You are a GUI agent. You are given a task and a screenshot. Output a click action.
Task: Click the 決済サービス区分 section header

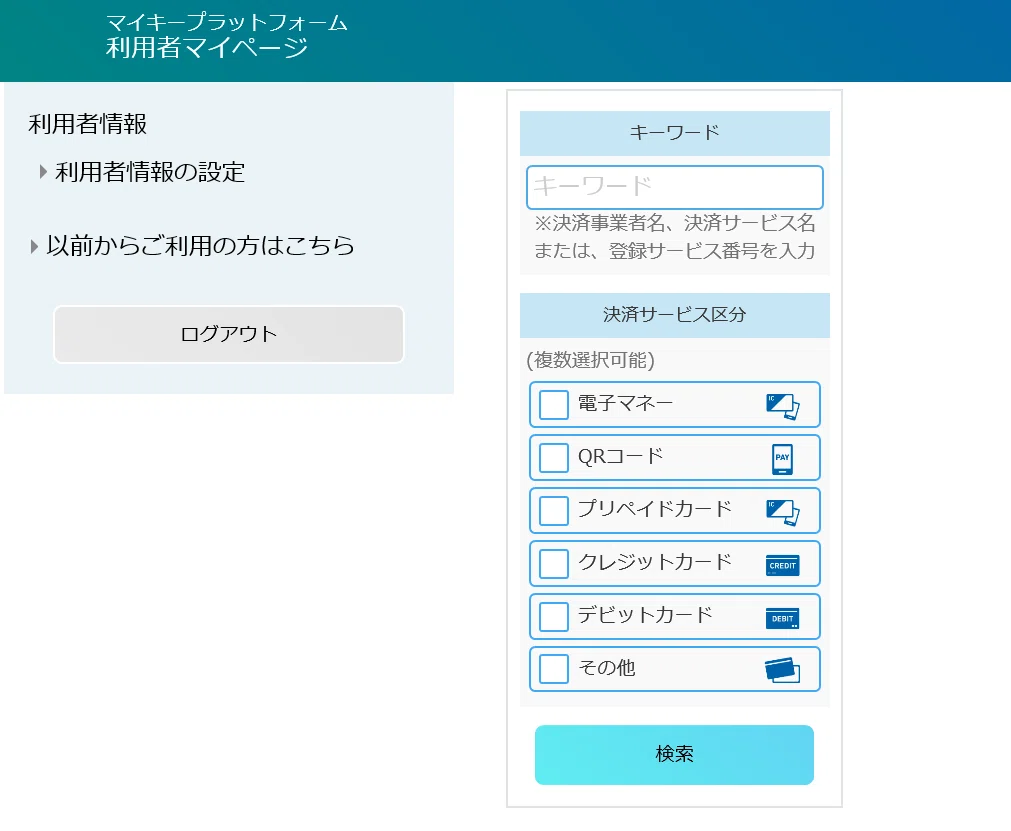tap(674, 315)
